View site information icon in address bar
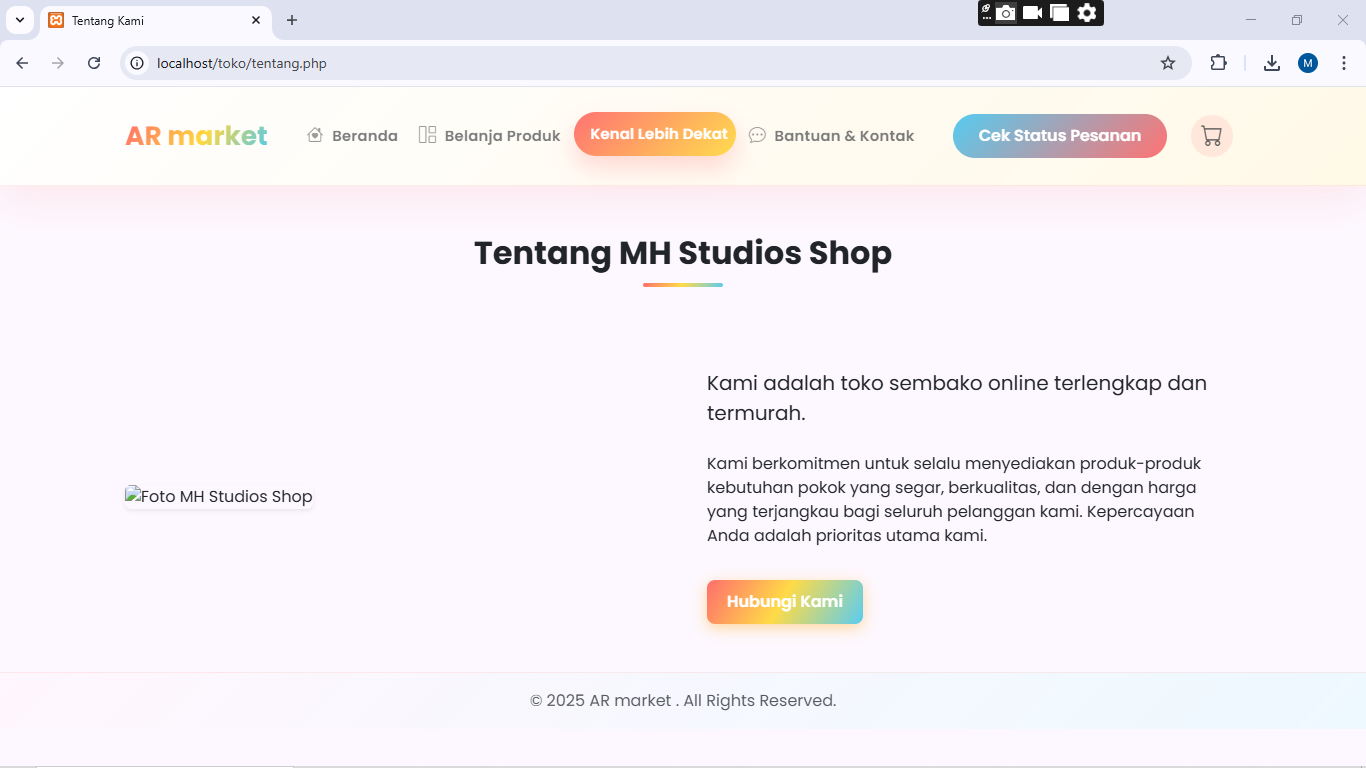 (138, 63)
